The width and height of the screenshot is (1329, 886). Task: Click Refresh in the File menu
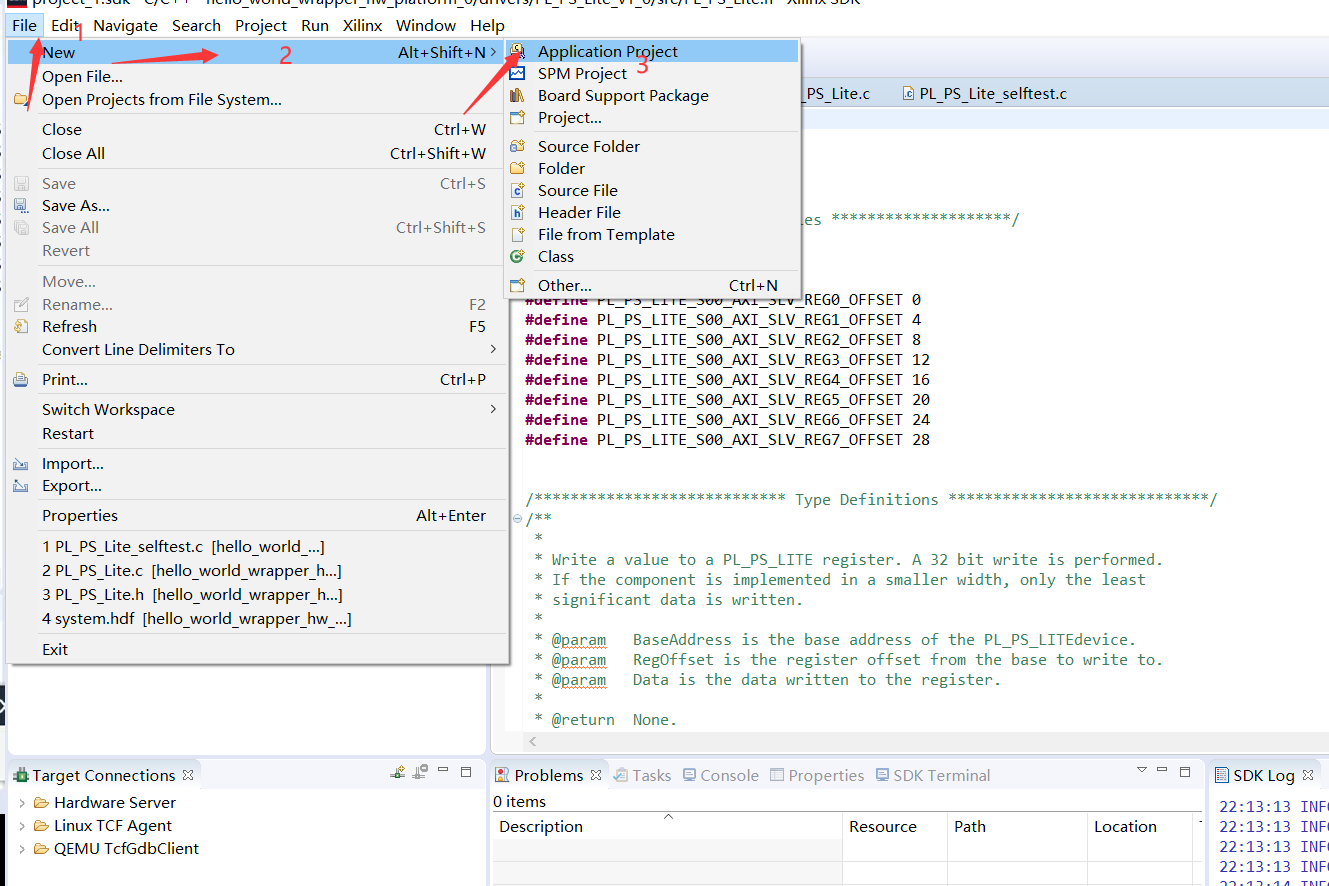tap(257, 326)
